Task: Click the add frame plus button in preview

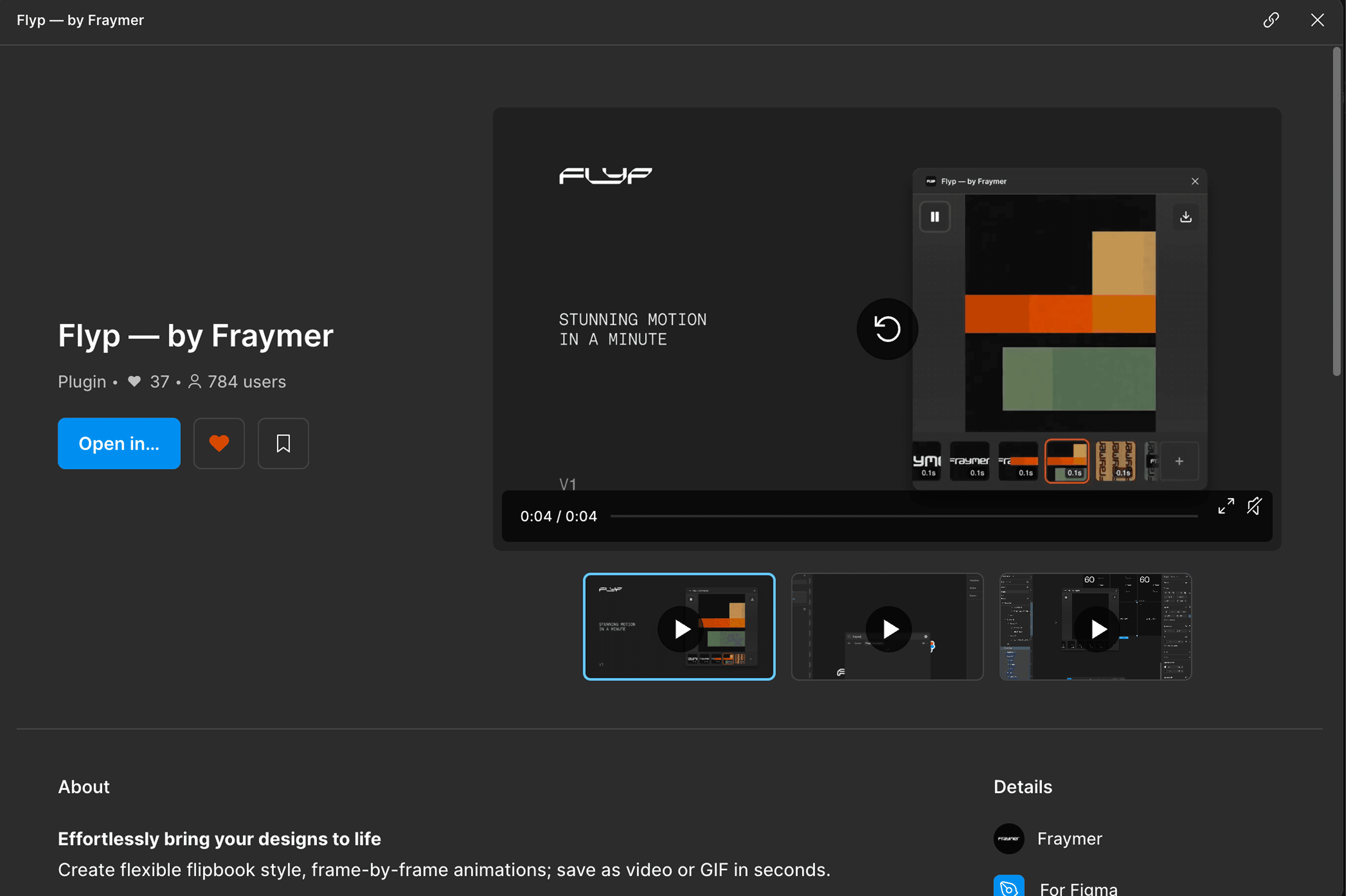Action: point(1179,461)
